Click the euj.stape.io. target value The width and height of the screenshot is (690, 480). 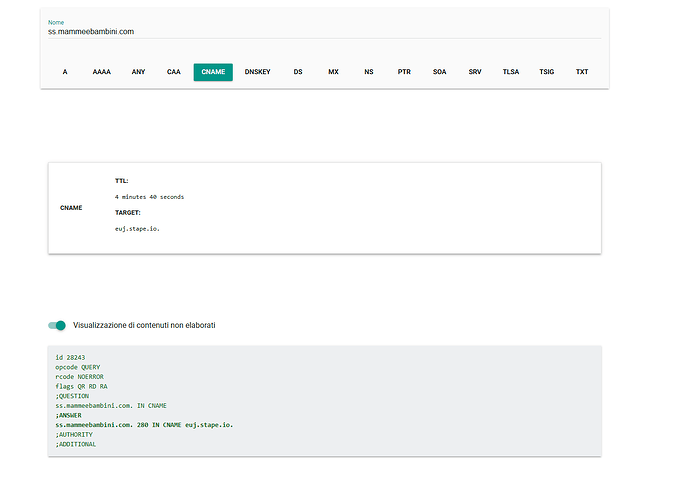pos(137,229)
